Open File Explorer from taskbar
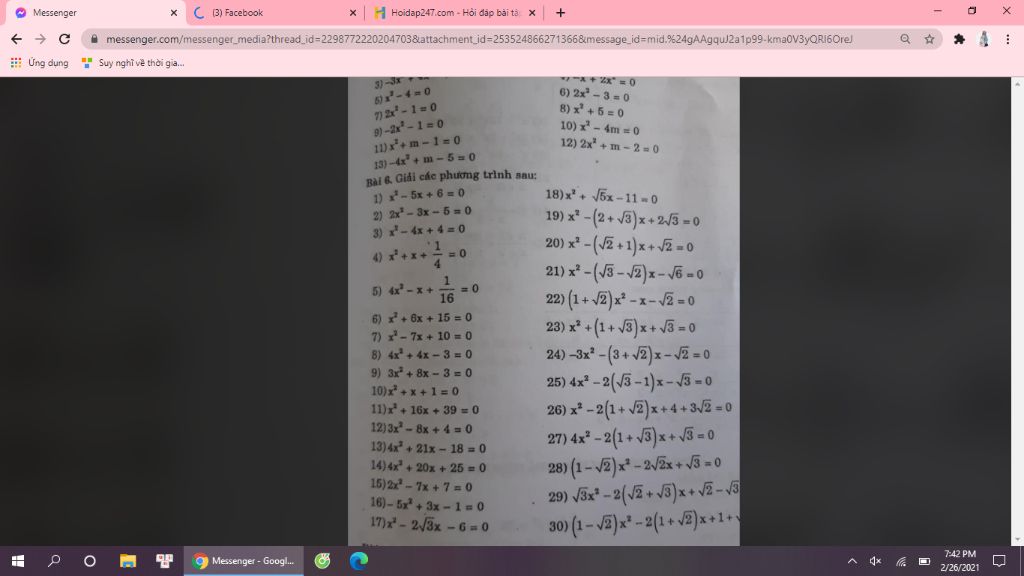This screenshot has height=576, width=1024. point(127,561)
